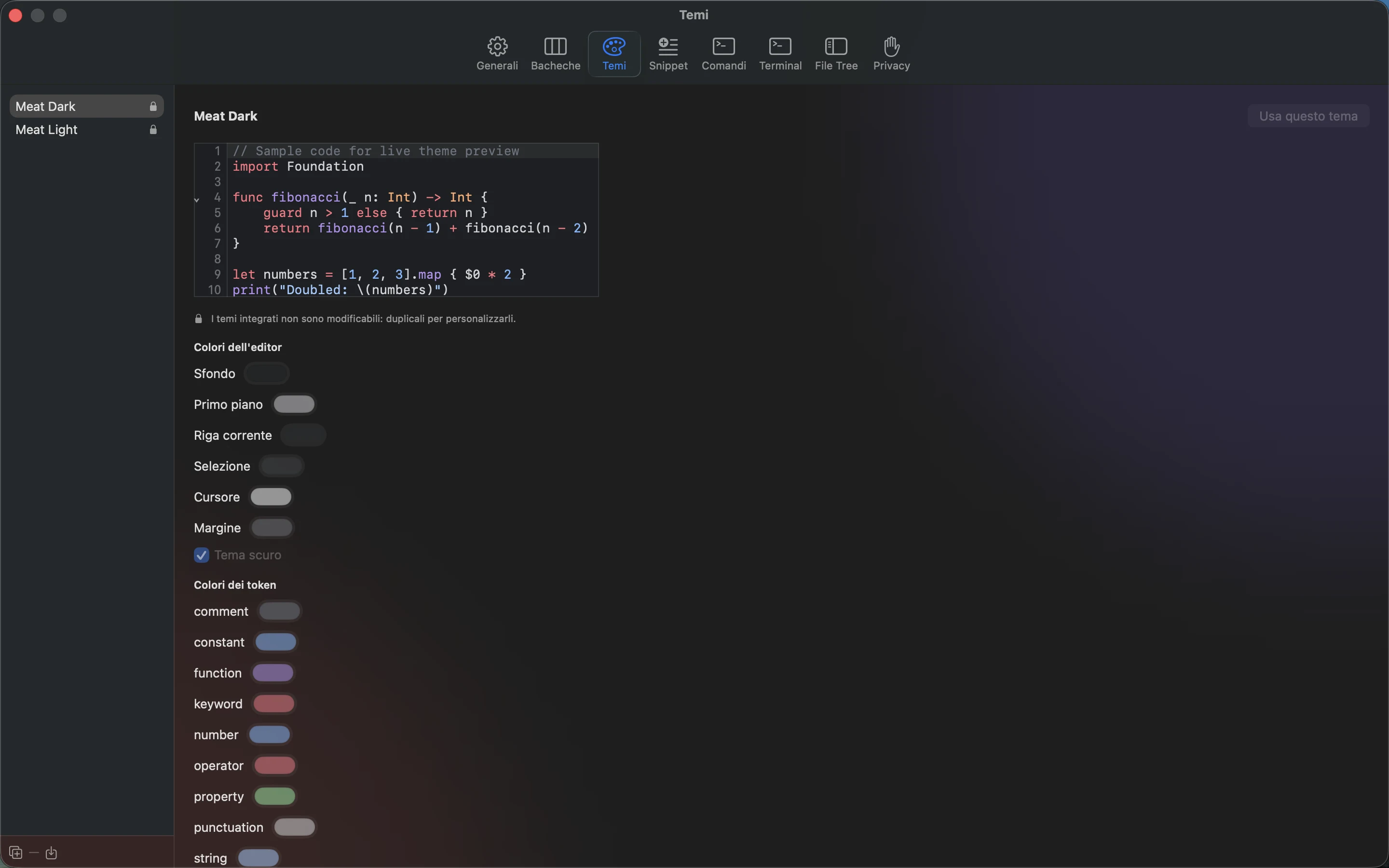Open the operator token color swatch

click(275, 766)
